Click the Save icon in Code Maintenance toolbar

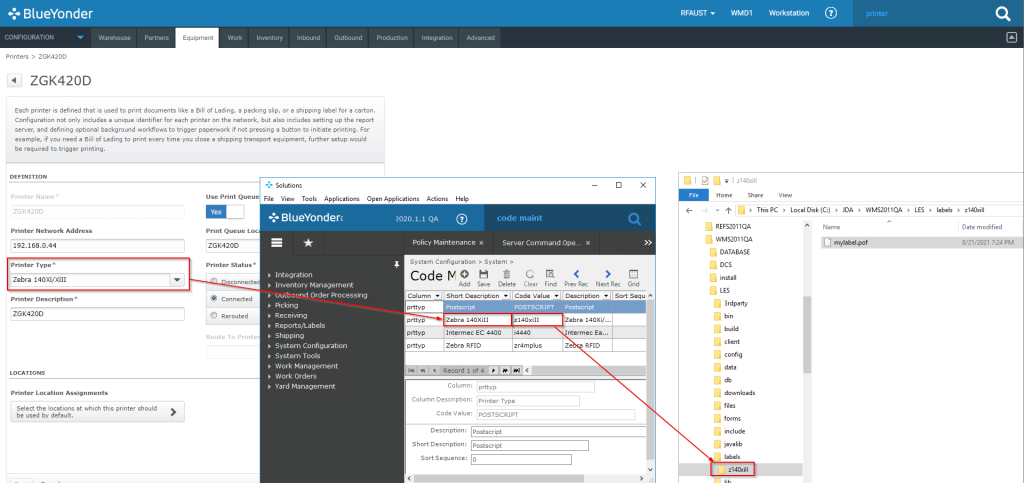[484, 275]
